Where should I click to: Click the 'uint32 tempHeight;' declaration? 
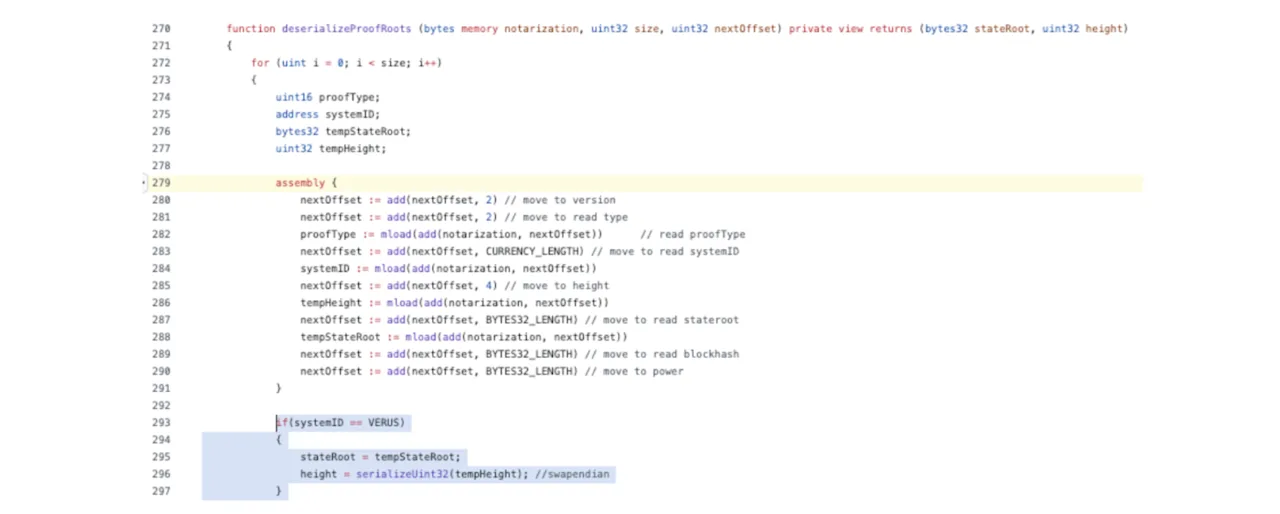tap(331, 148)
